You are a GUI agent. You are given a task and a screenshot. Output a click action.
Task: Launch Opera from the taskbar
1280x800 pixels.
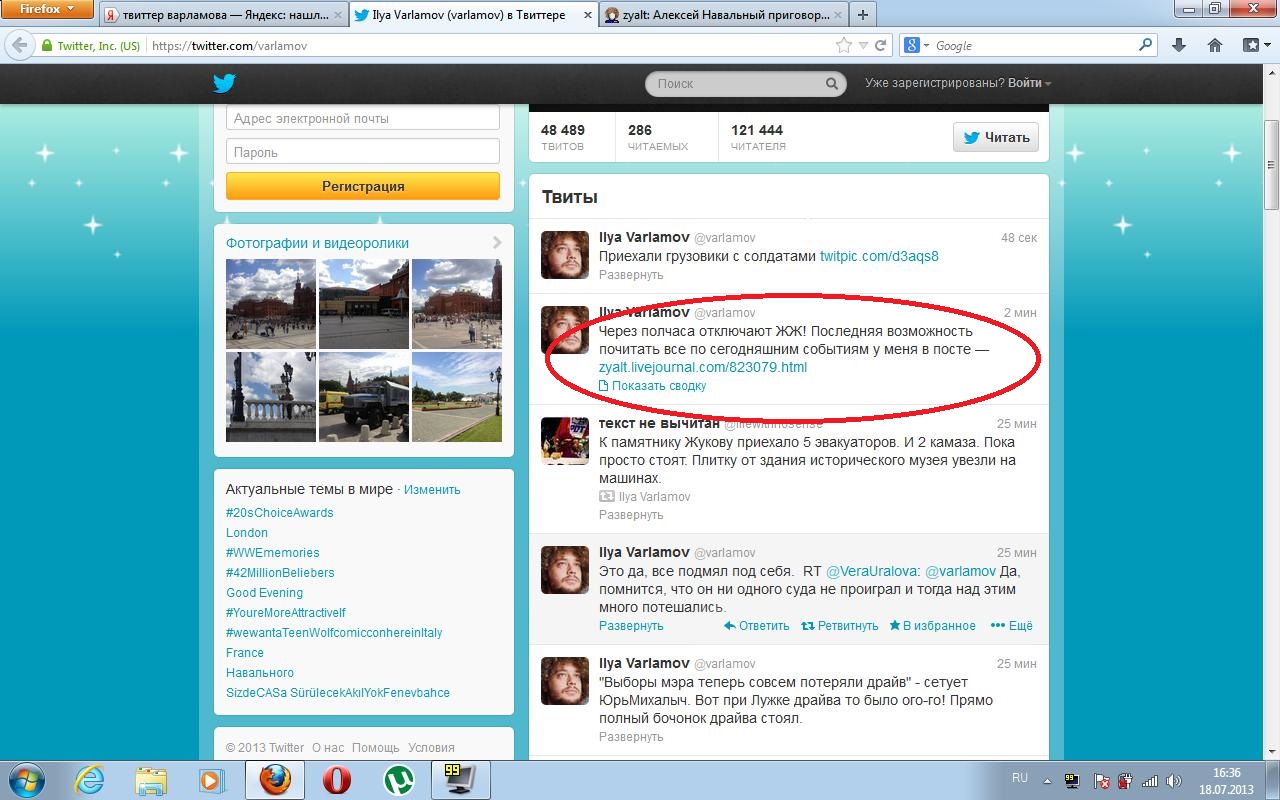(337, 779)
